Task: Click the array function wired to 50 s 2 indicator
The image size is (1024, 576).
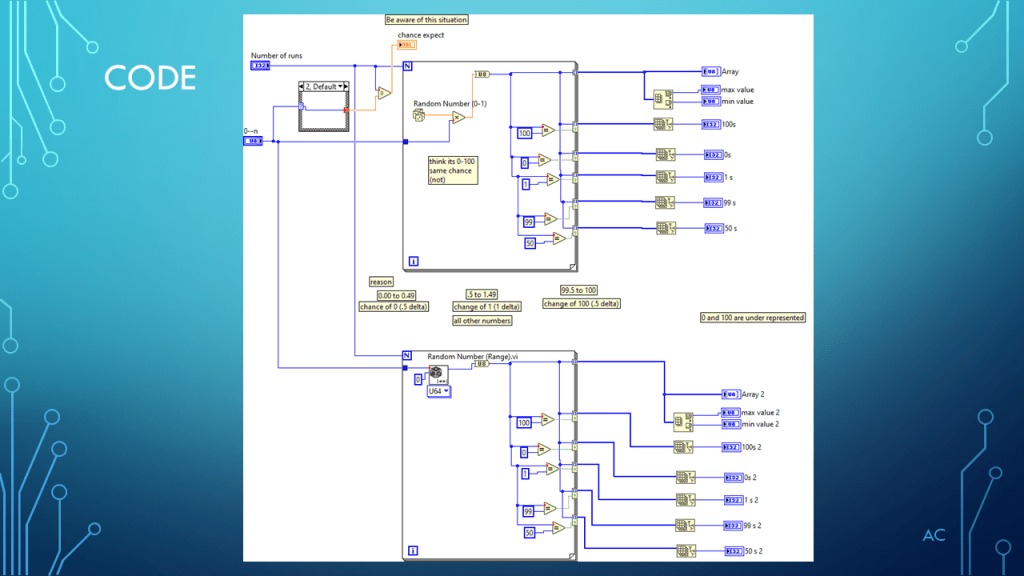Action: pyautogui.click(x=684, y=550)
